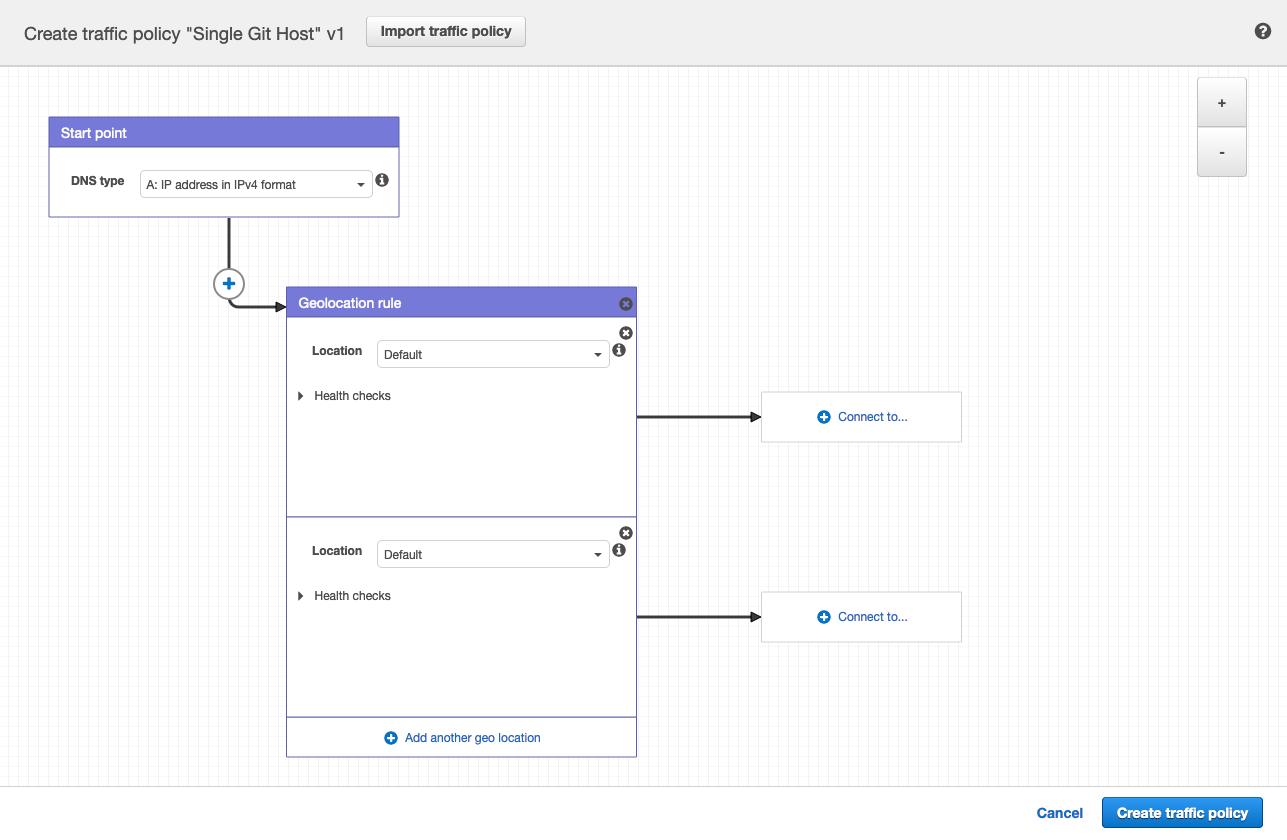Screen dimensions: 1287x840
Task: Click the plus connector below Start point
Action: tap(228, 283)
